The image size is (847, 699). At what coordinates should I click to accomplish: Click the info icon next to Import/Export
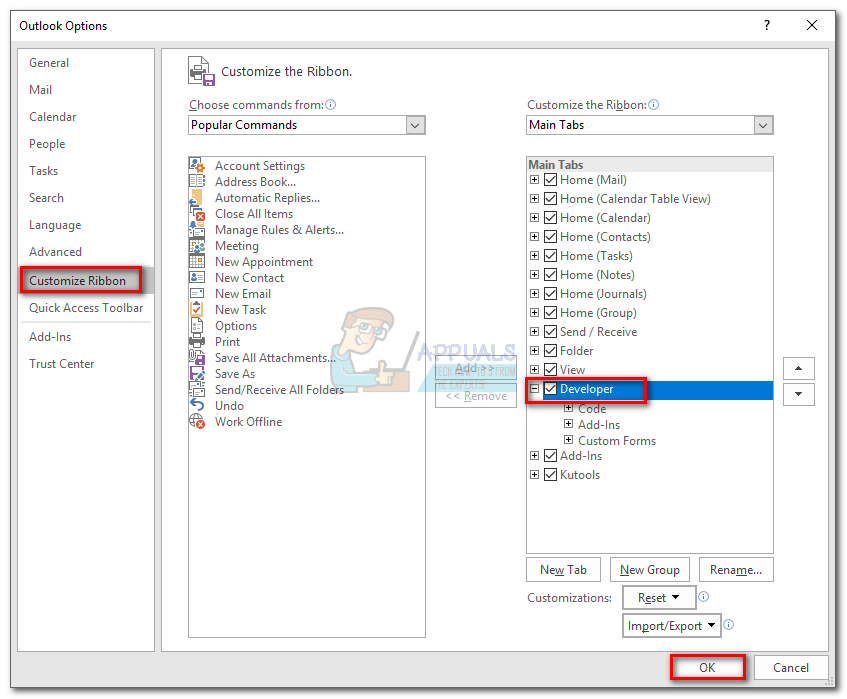tap(729, 624)
